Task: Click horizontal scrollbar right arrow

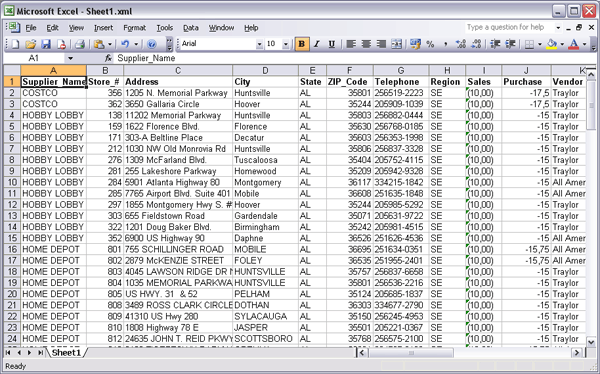Action: click(577, 353)
